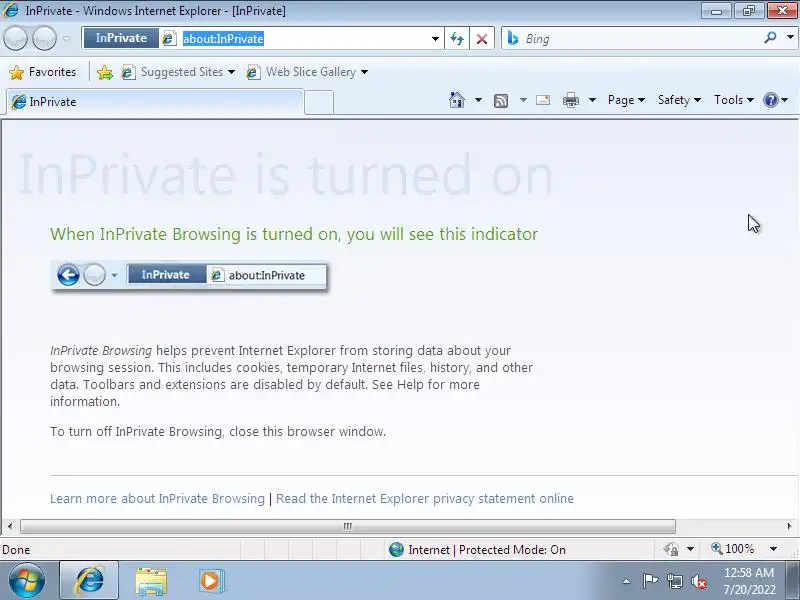Click the scroll left arrow
Viewport: 800px width, 600px height.
coord(10,526)
